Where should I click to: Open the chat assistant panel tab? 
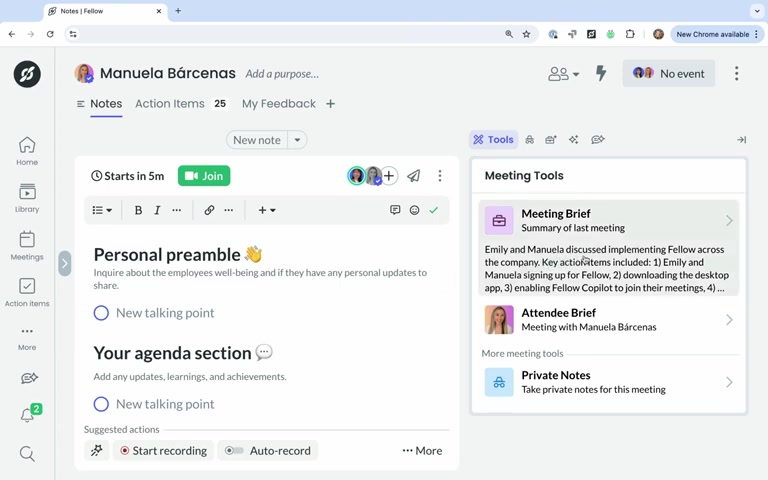pos(598,140)
